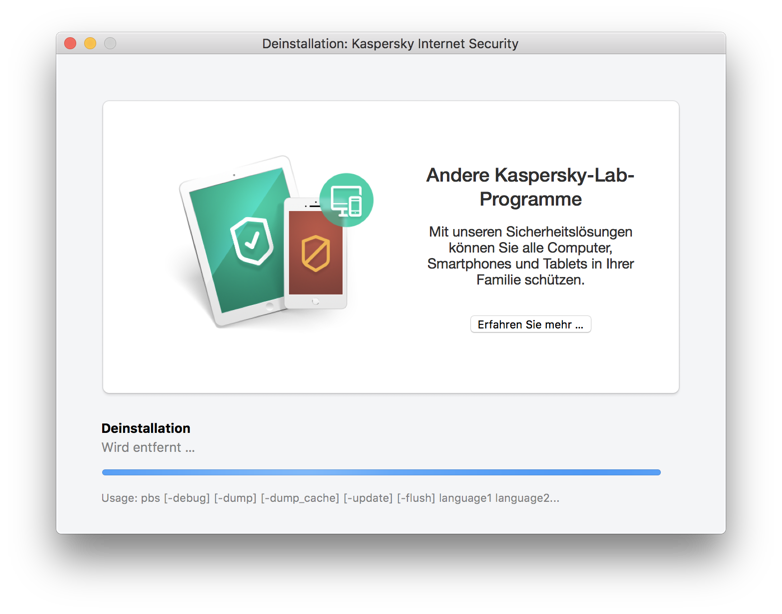This screenshot has width=782, height=614.
Task: Click the "Wird entfernt ..." status text
Action: click(x=148, y=447)
